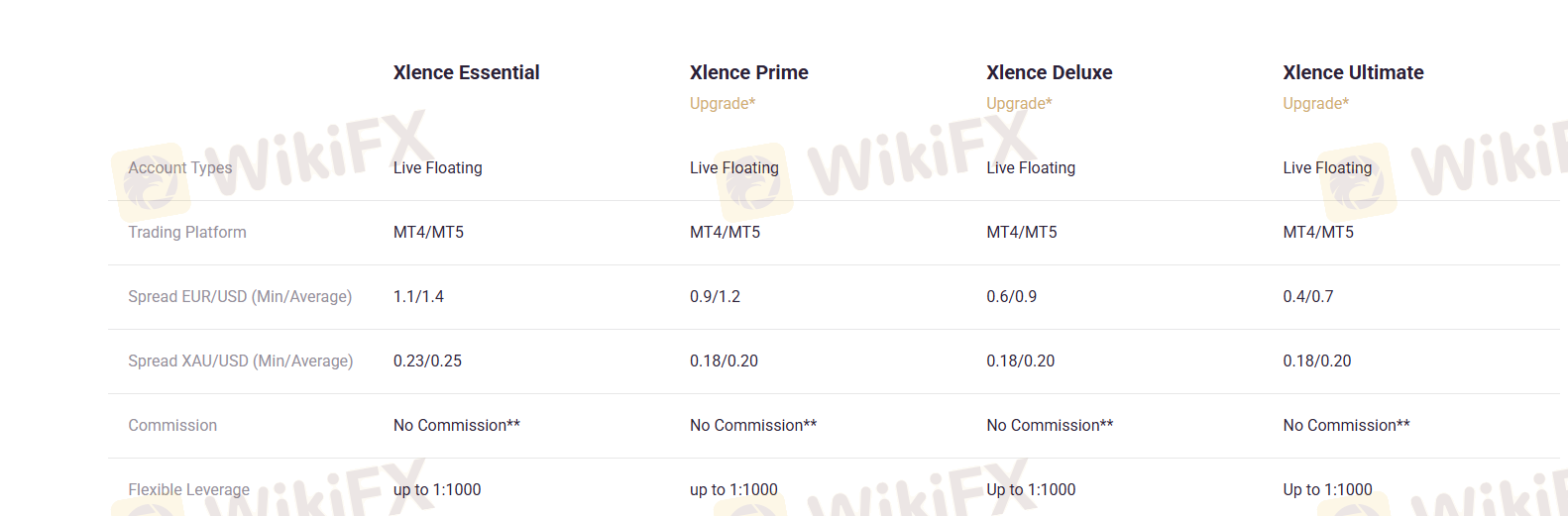Screen dimensions: 1568x516
Task: Click the Xlence Ultimate column heading
Action: point(1353,72)
